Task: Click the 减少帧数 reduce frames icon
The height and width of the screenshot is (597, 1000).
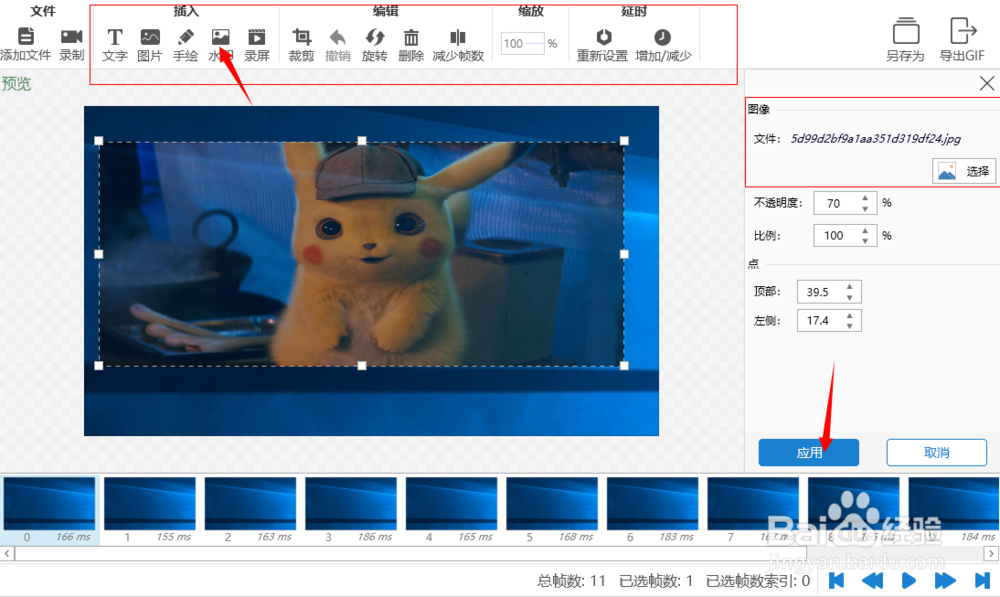Action: tap(458, 37)
